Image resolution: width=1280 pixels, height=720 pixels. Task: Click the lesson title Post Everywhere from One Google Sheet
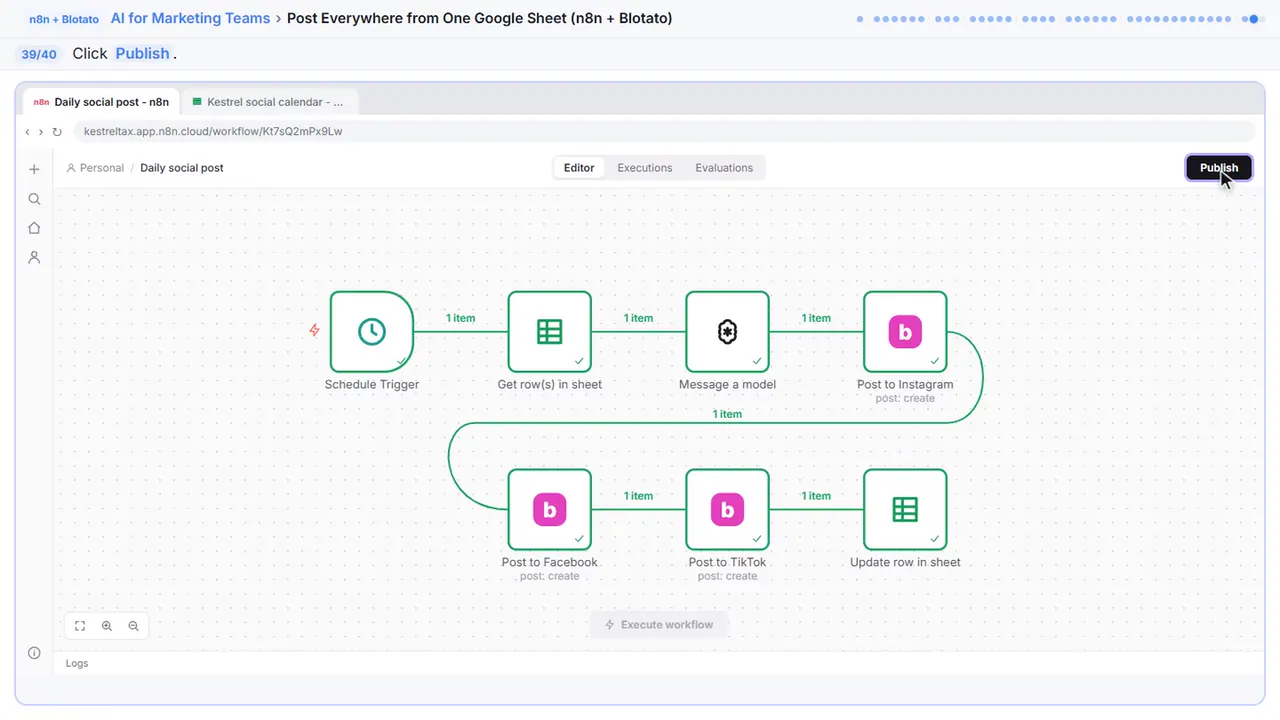coord(479,19)
